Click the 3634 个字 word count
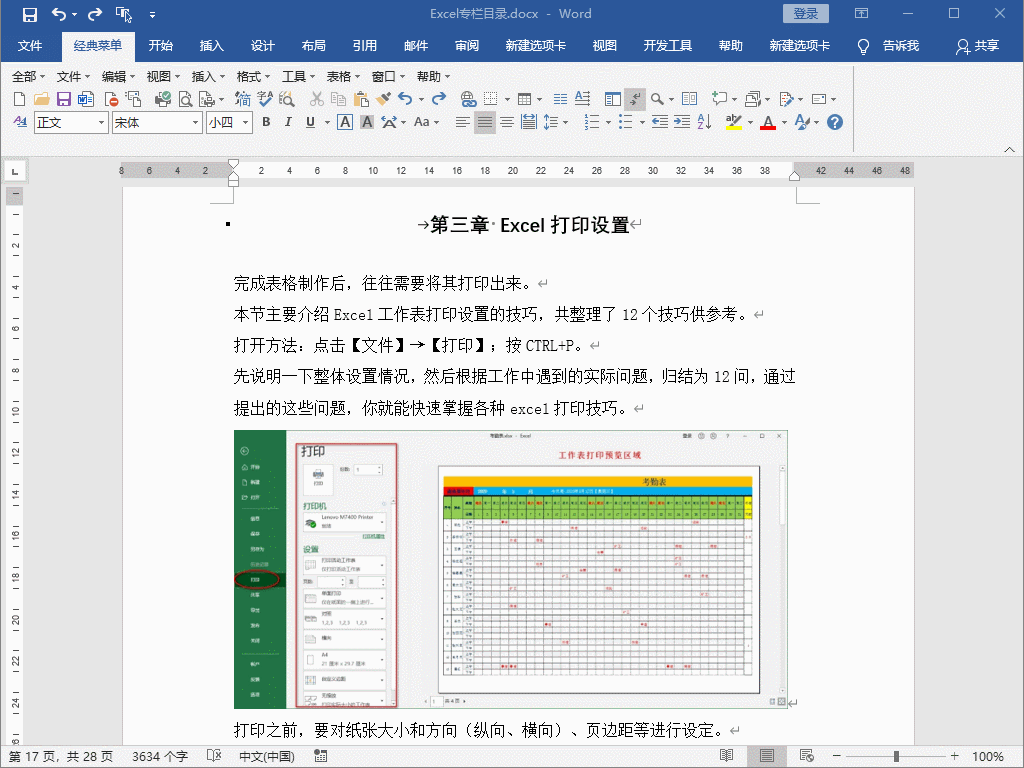1024x768 pixels. [x=159, y=756]
